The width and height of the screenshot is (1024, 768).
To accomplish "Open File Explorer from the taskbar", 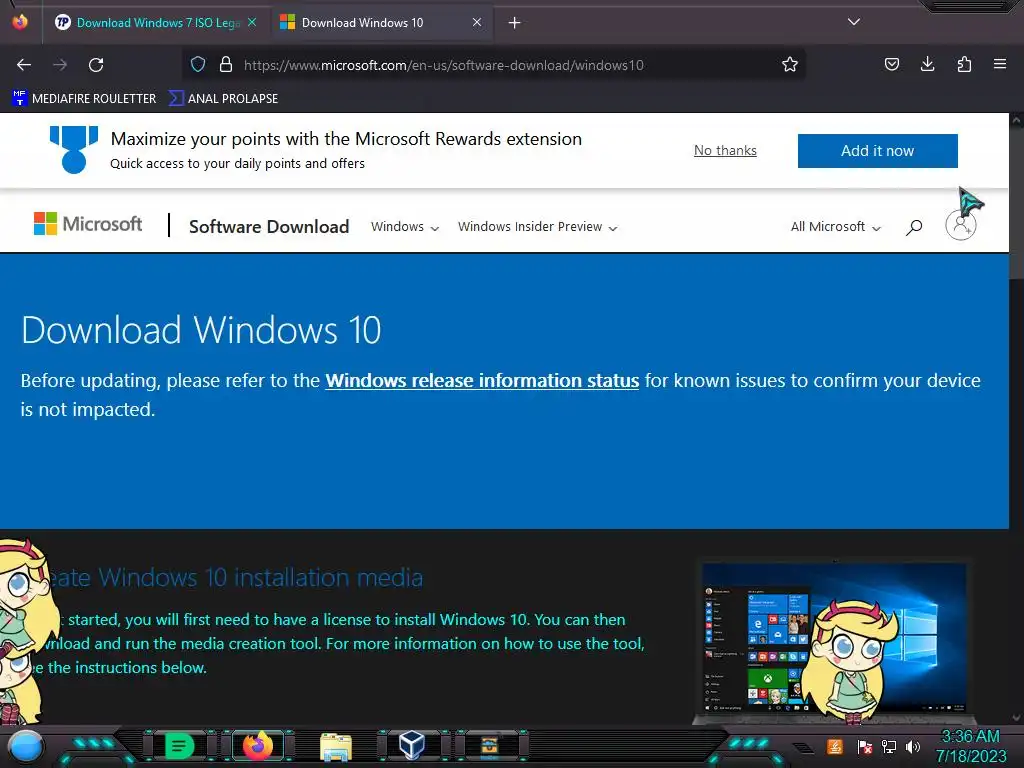I will pos(336,746).
